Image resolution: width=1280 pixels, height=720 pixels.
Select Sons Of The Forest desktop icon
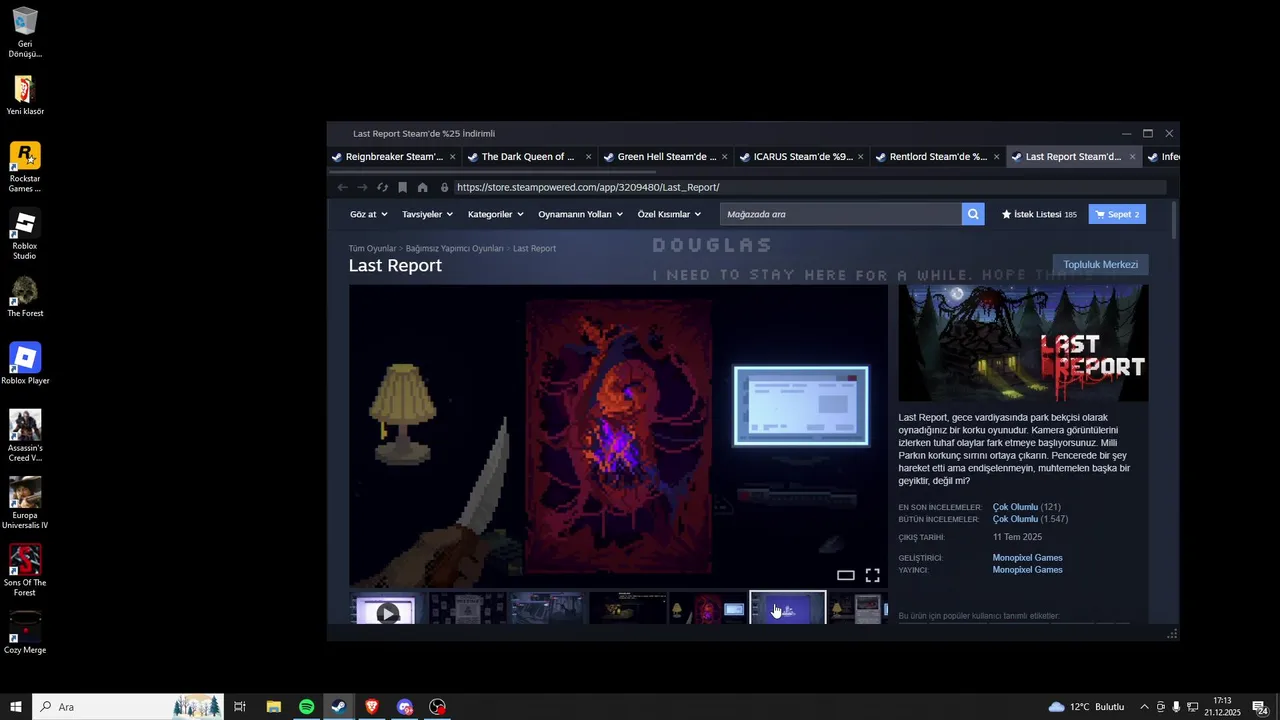(25, 570)
